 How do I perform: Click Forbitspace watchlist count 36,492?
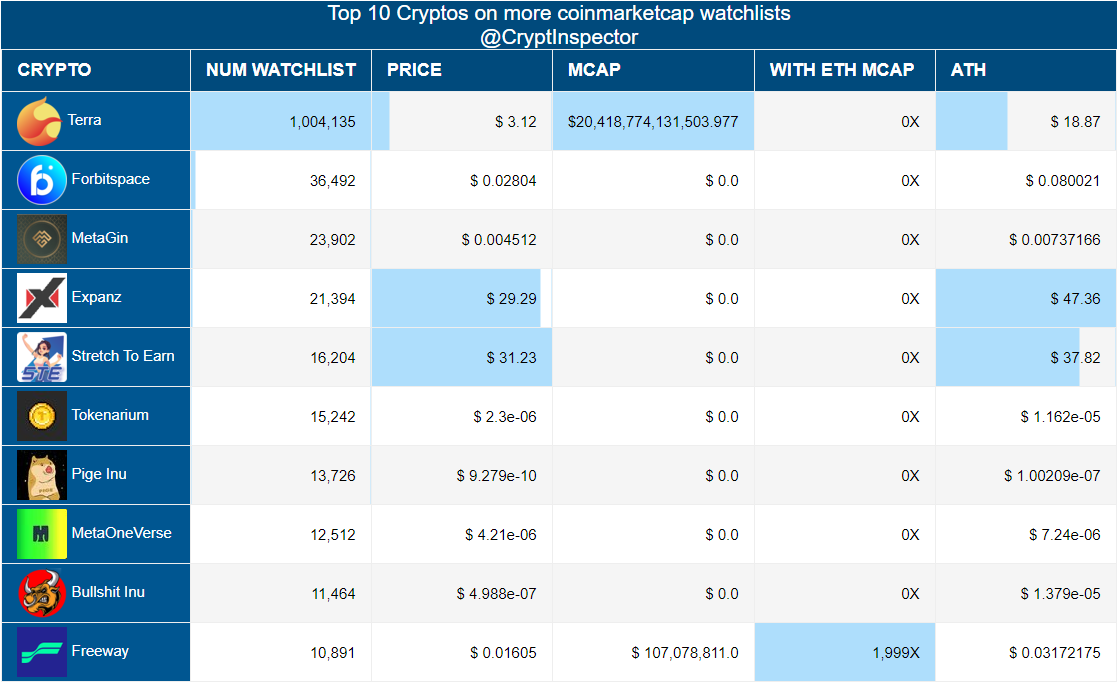[x=332, y=181]
